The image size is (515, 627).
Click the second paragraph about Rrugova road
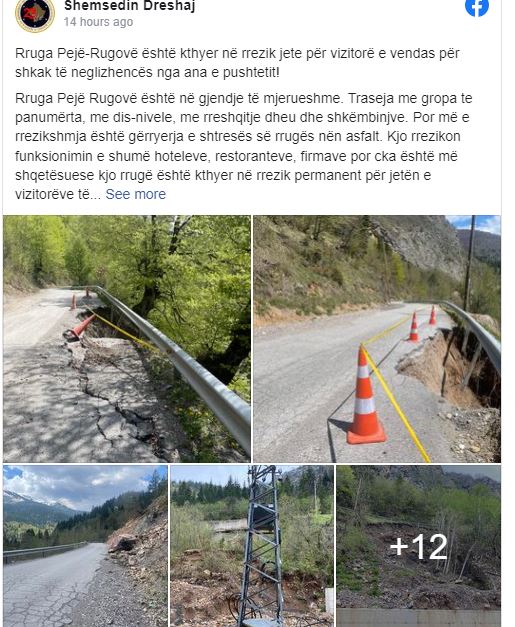[244, 146]
